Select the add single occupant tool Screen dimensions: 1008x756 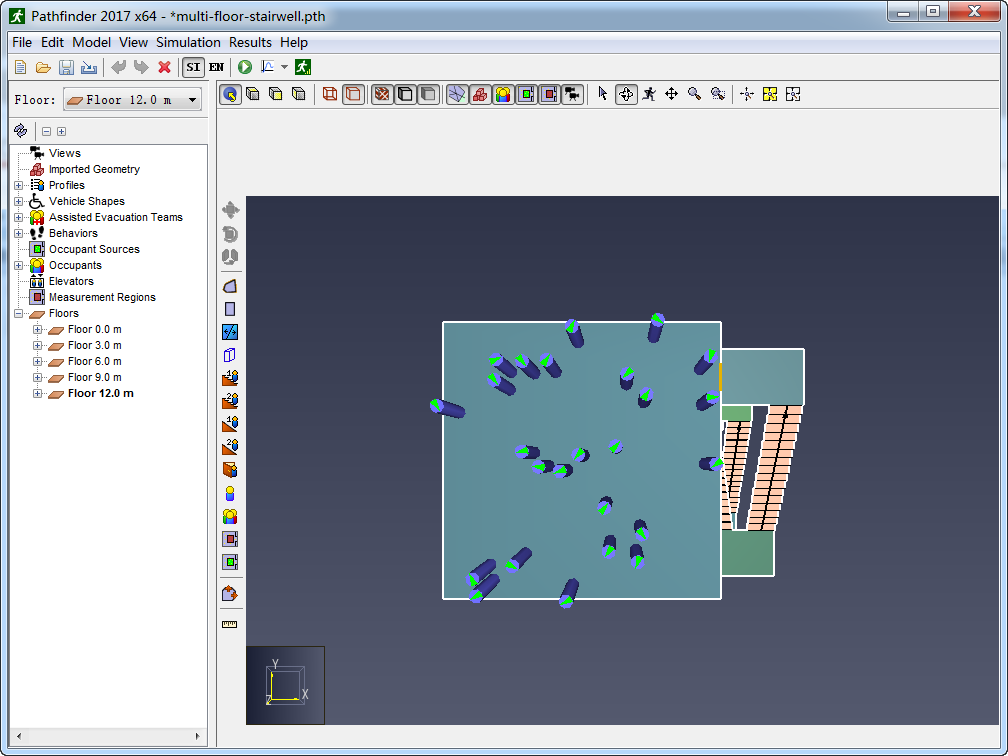pyautogui.click(x=230, y=494)
